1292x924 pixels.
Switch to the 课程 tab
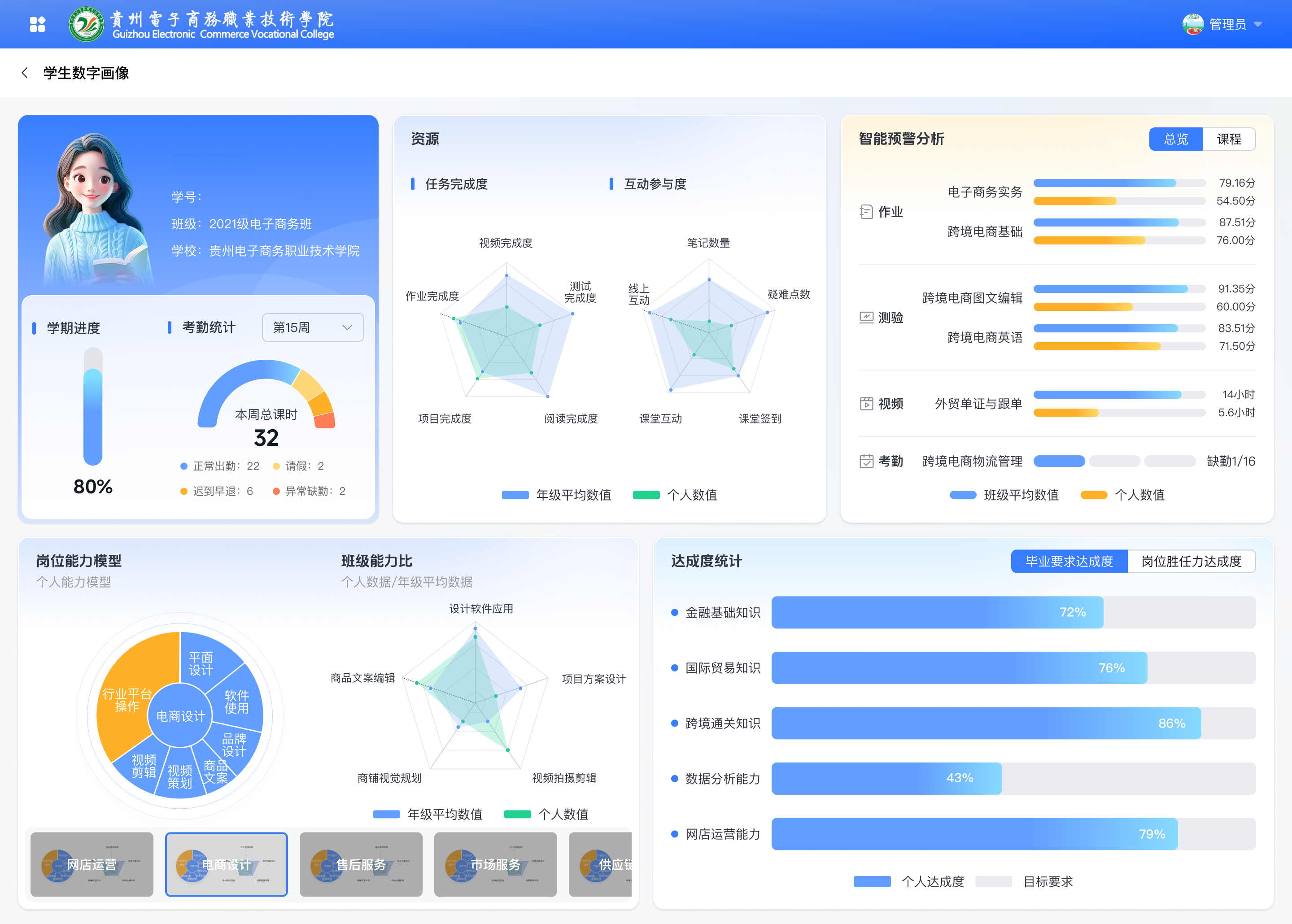1229,139
